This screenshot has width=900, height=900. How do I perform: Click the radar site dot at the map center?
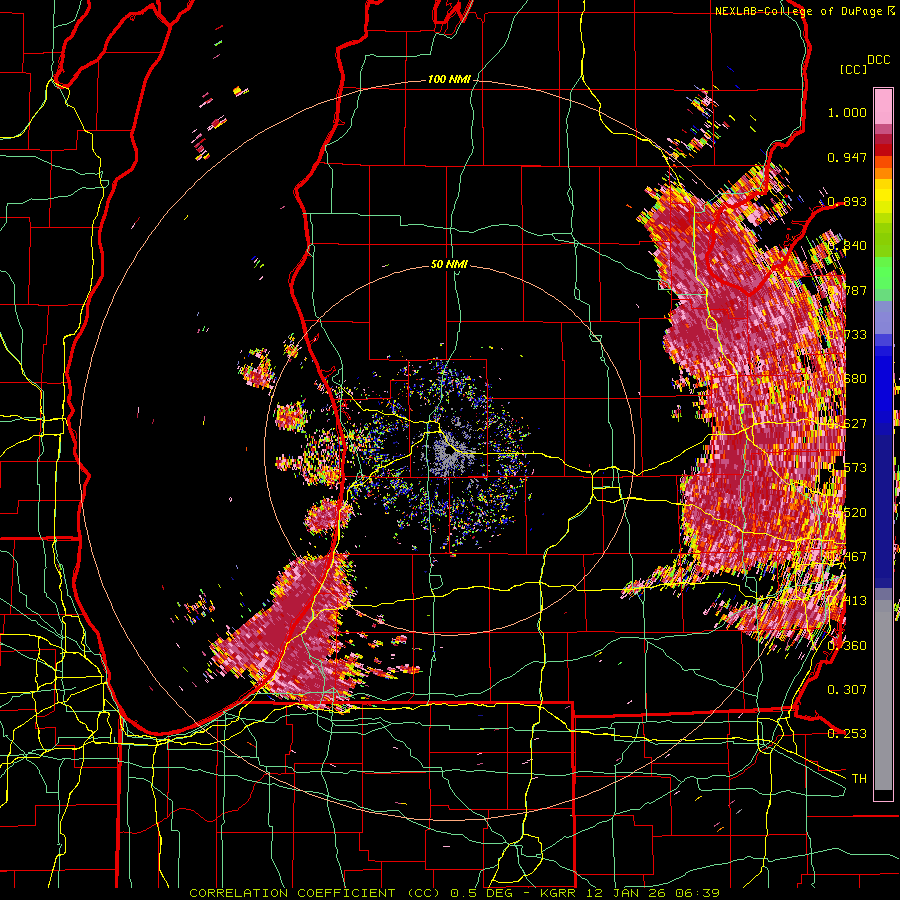(x=450, y=451)
